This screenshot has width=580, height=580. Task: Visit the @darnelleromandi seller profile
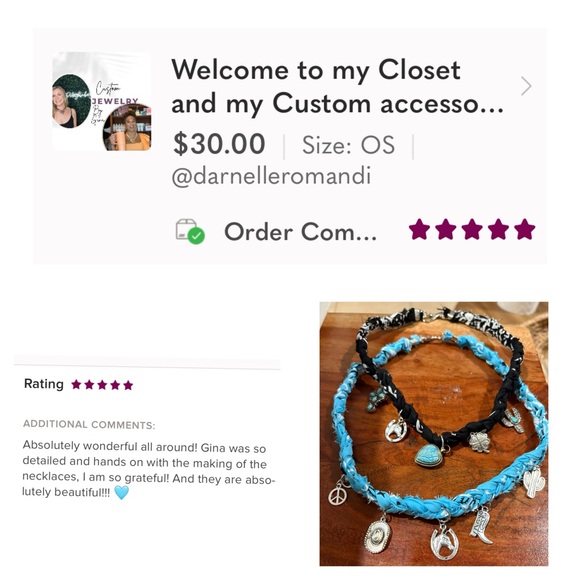pos(271,176)
